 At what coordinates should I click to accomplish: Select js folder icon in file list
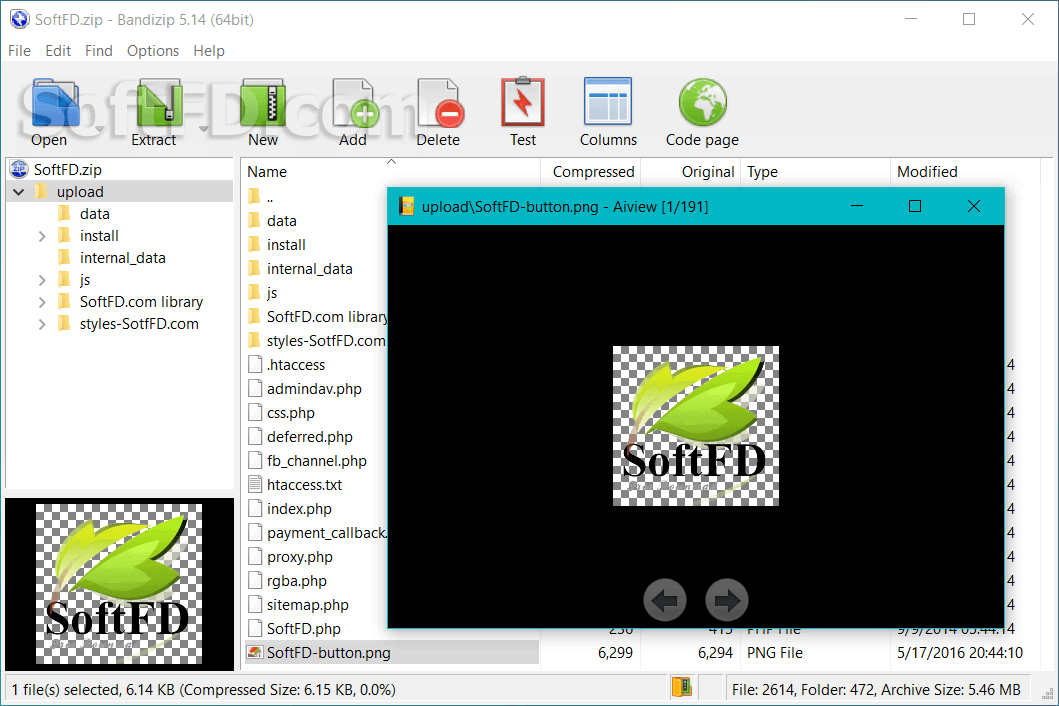click(255, 293)
